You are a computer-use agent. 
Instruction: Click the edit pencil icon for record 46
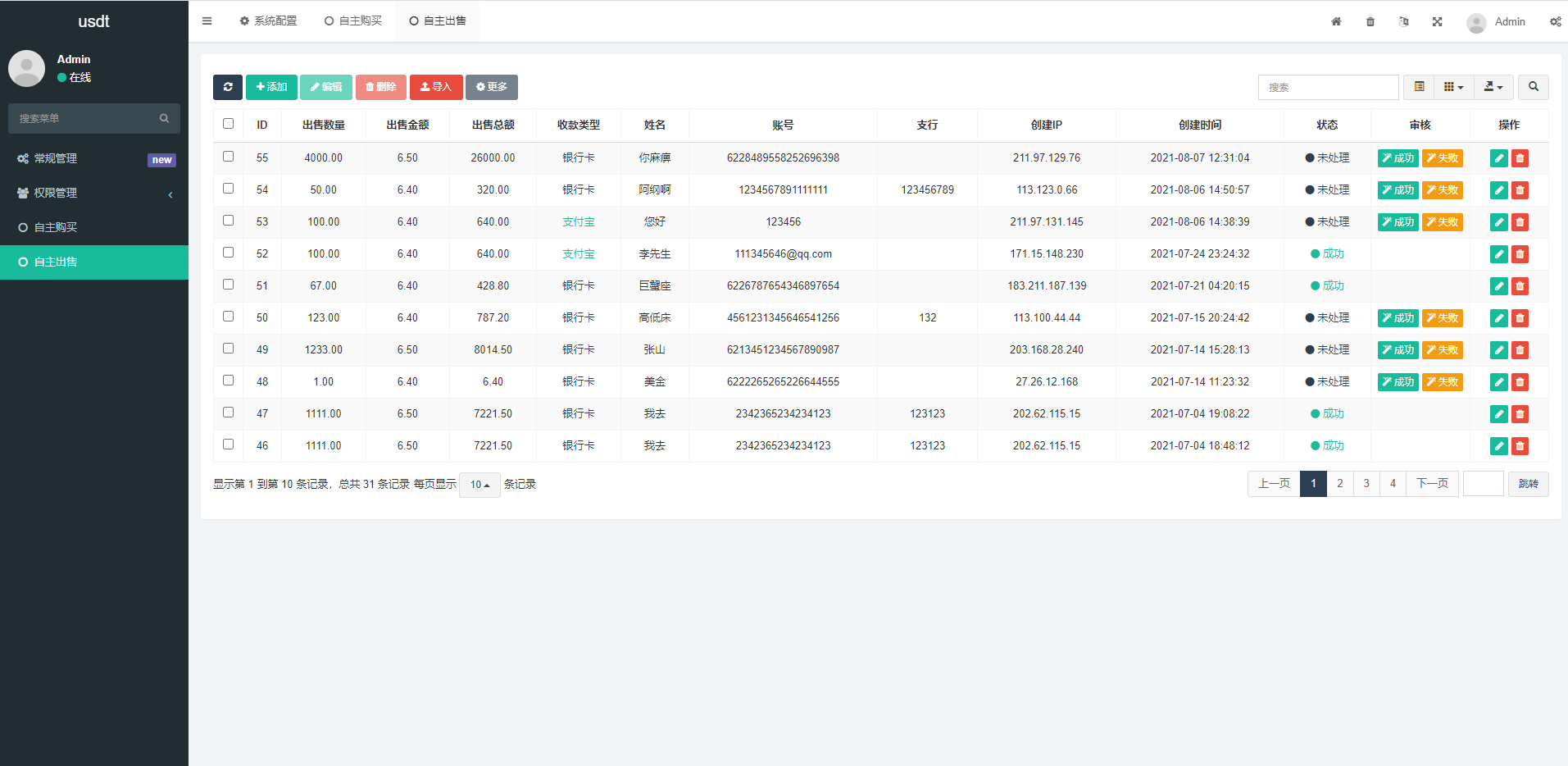pos(1498,446)
